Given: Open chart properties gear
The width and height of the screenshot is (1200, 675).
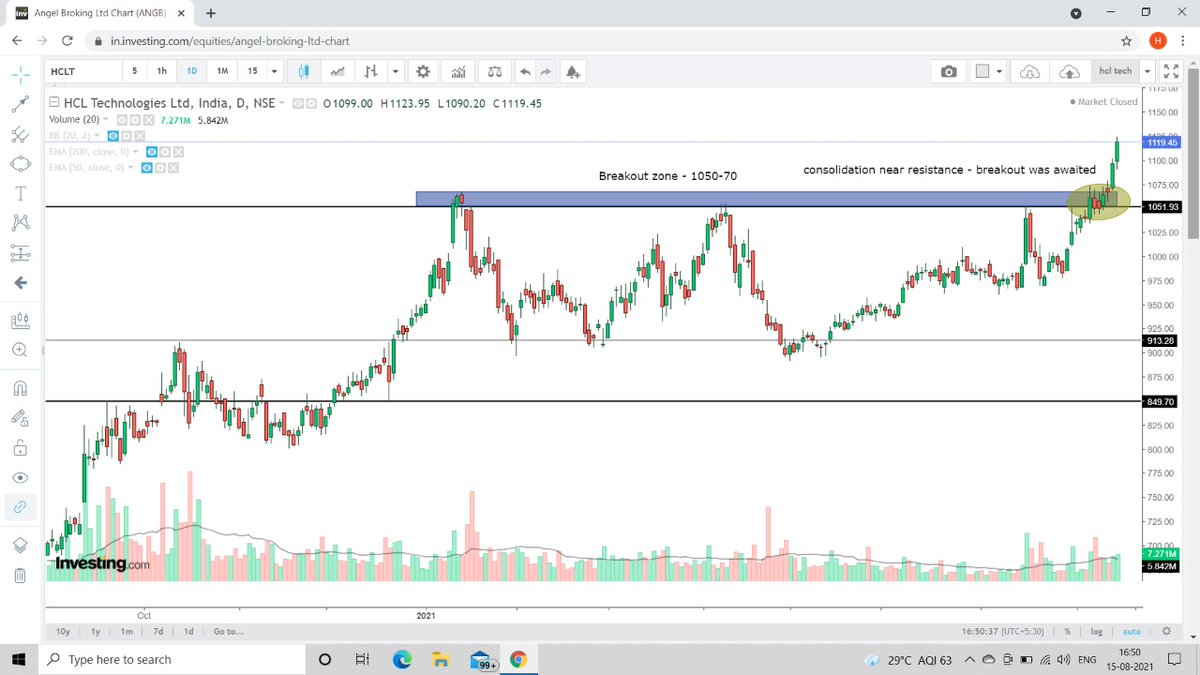Looking at the screenshot, I should point(423,72).
